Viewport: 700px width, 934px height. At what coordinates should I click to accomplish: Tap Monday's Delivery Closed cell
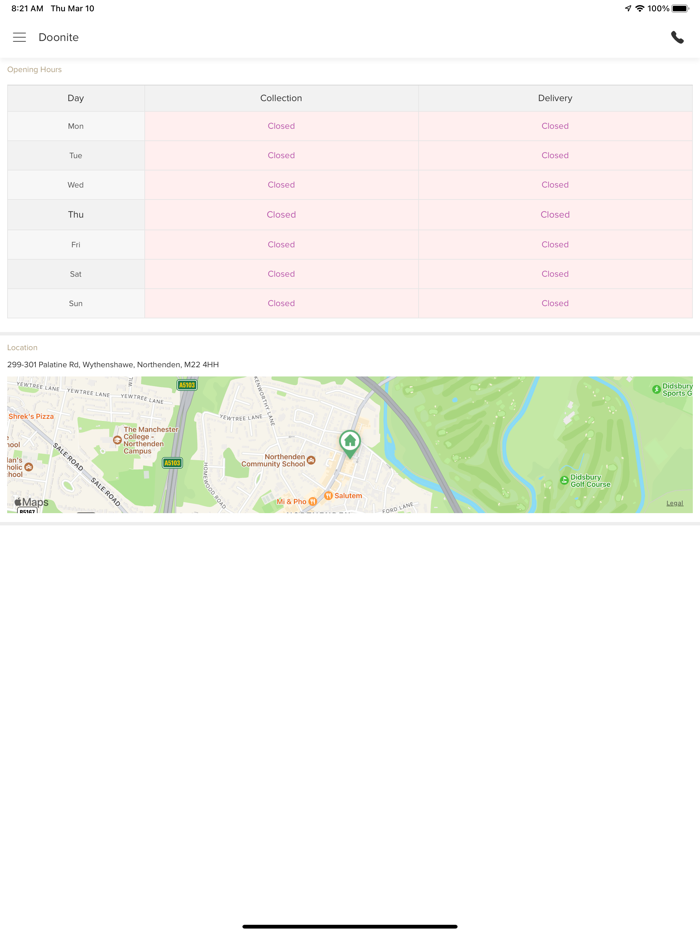click(555, 126)
